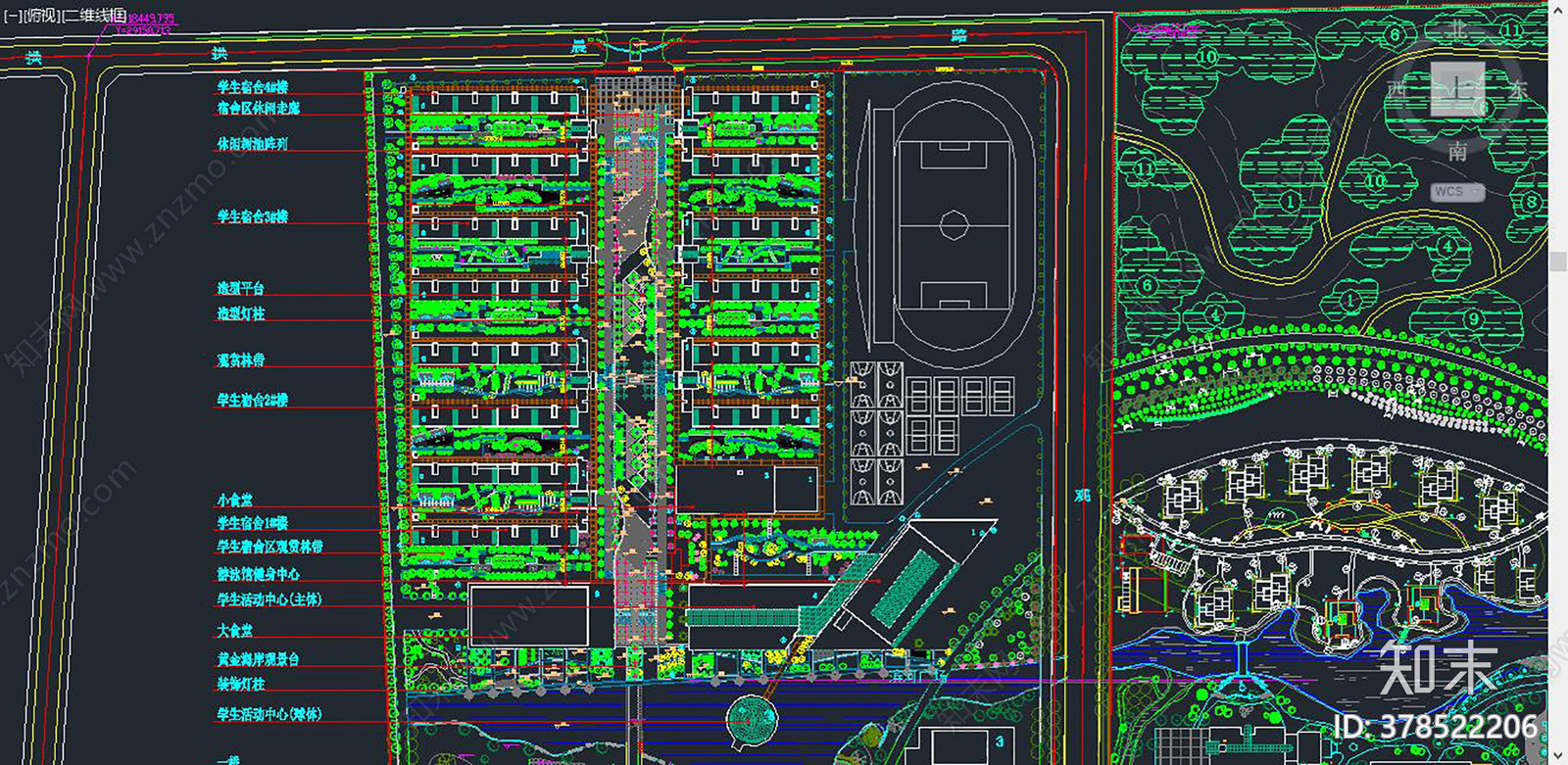Select the 小食堂 annotation label
This screenshot has width=1568, height=765.
[x=234, y=500]
